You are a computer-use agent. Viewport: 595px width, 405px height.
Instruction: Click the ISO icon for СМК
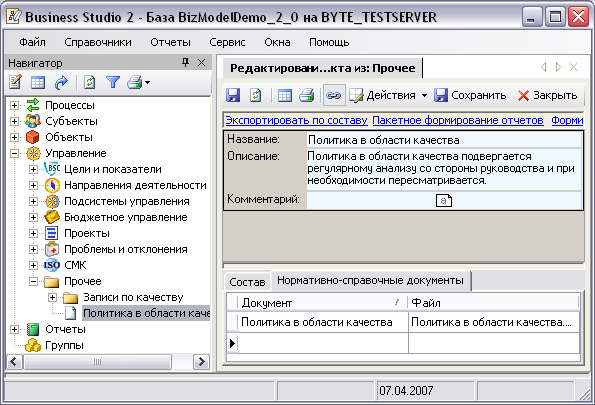52,265
